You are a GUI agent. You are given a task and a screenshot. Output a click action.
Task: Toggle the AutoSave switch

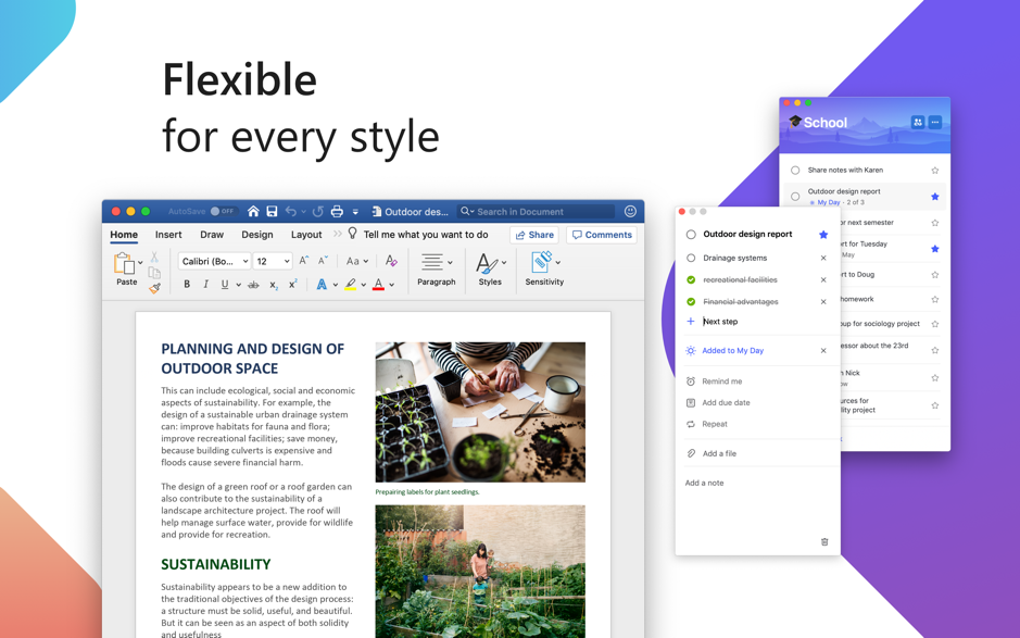click(222, 211)
